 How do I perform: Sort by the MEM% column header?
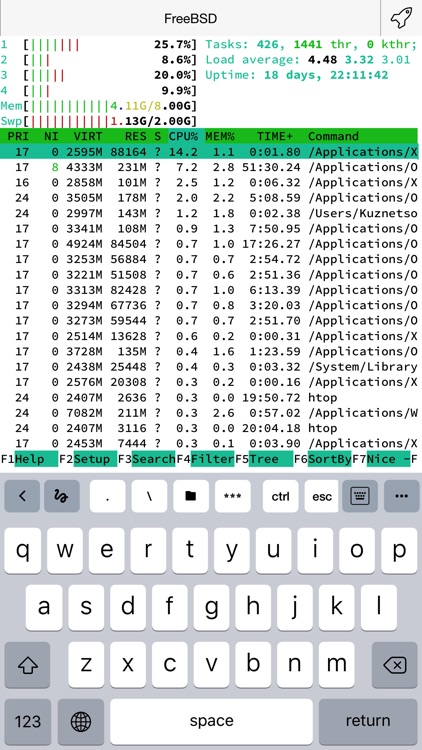point(220,136)
